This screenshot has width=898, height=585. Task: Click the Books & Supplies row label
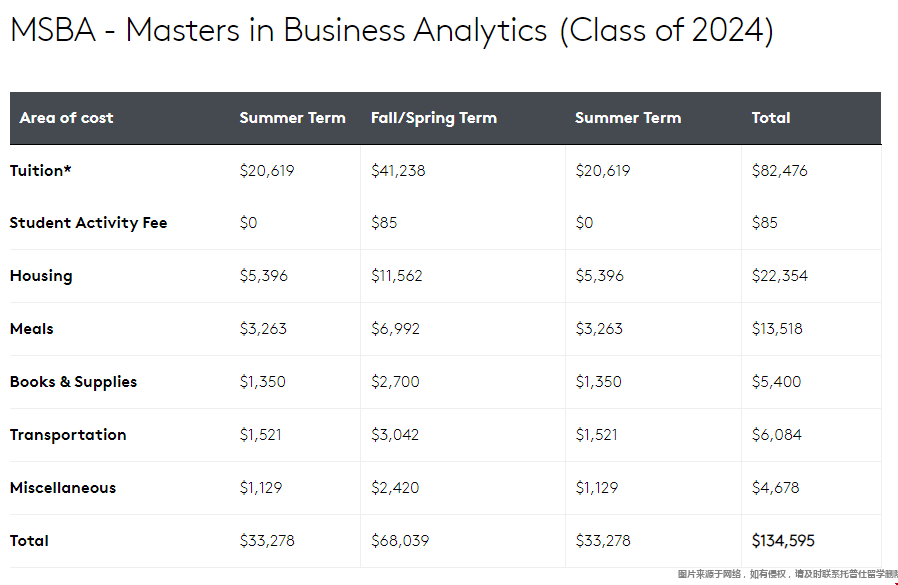(73, 382)
